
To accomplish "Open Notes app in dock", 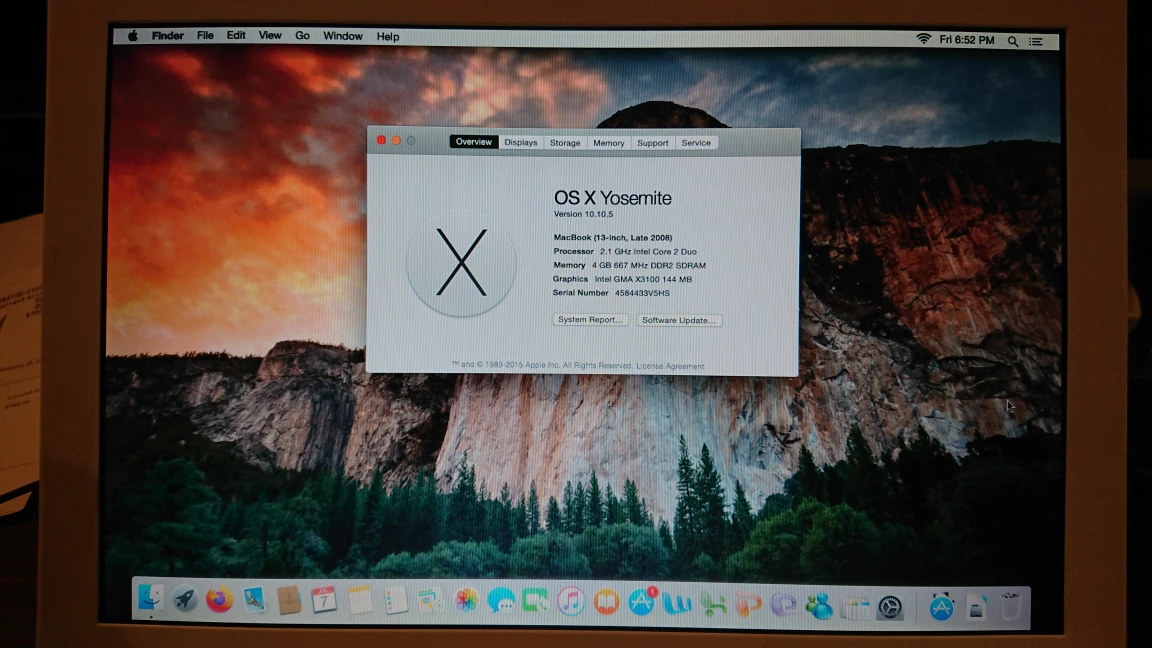I will (359, 602).
